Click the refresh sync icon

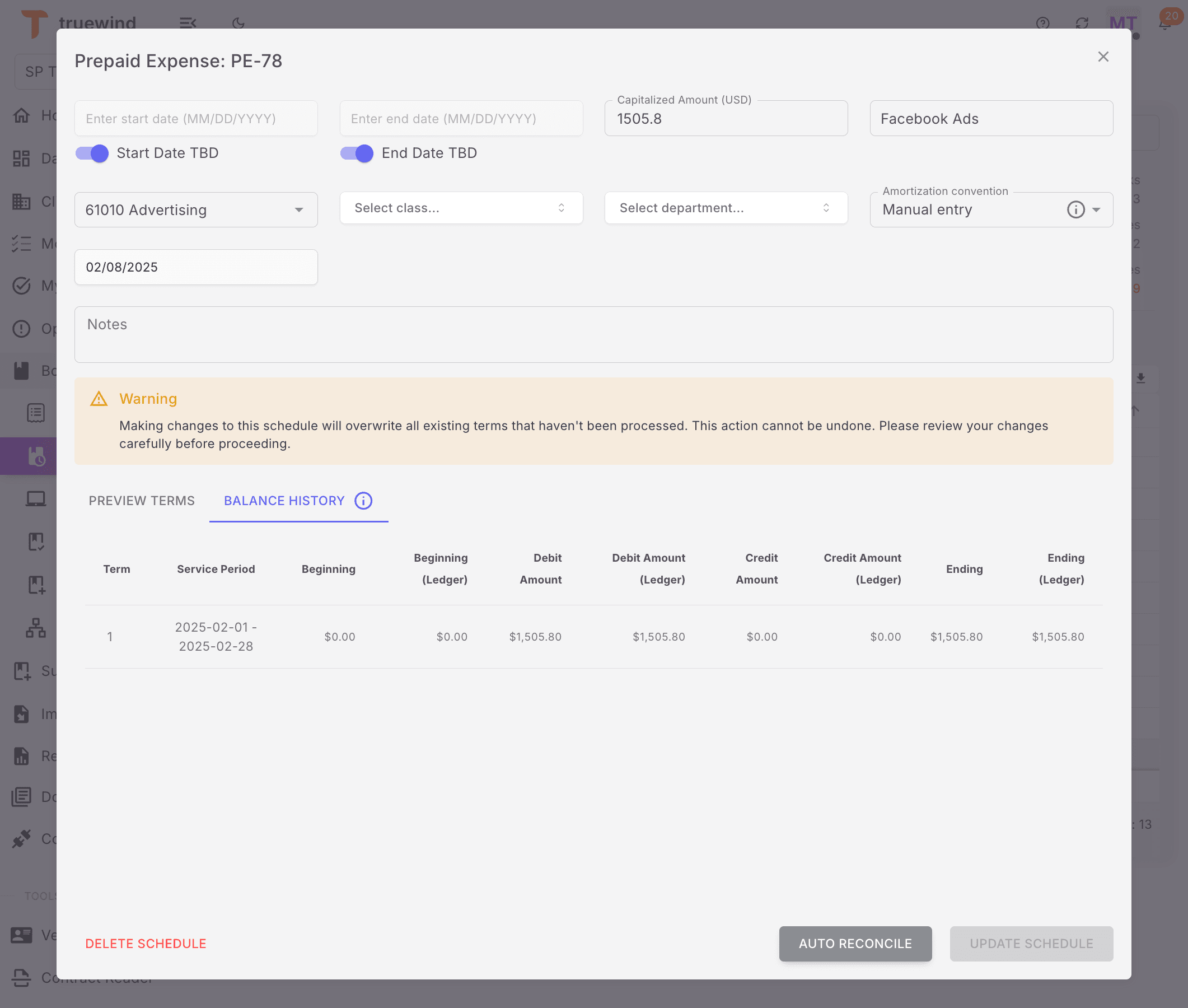click(x=1083, y=24)
